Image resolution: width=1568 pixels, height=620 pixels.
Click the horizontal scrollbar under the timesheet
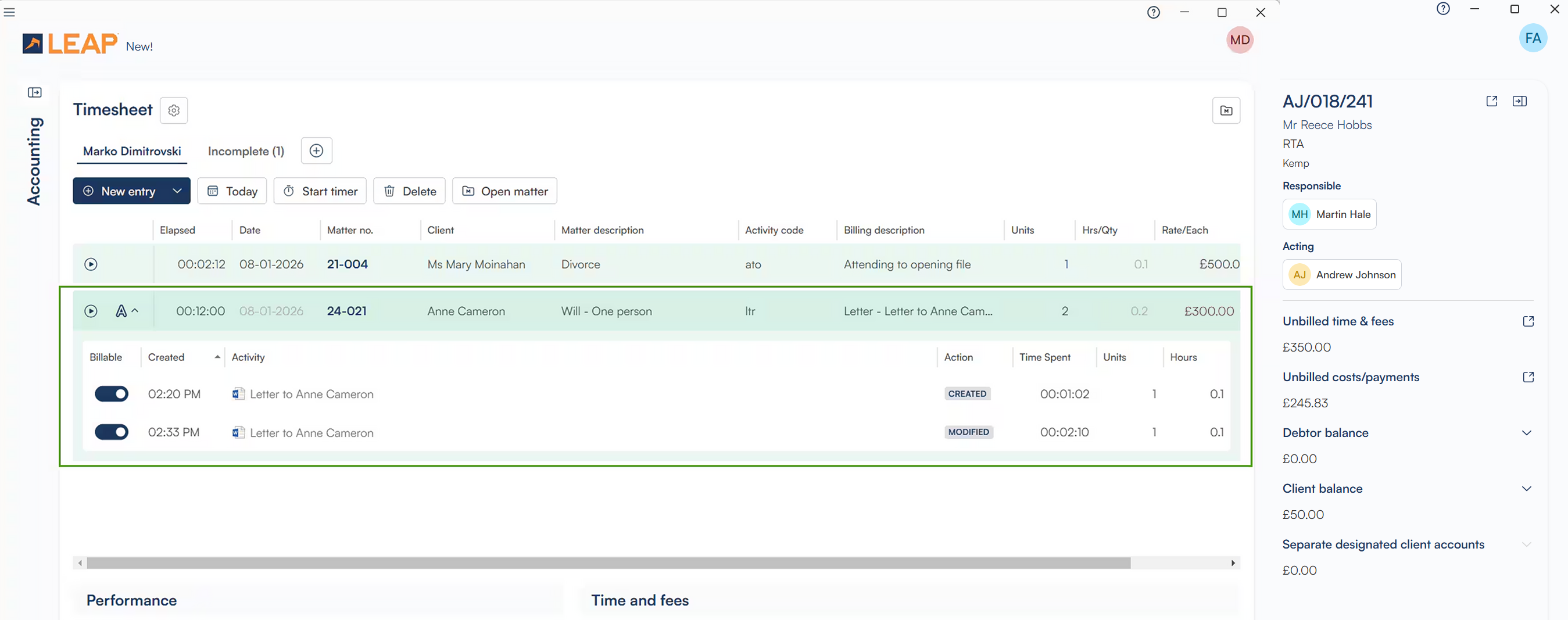pos(607,564)
